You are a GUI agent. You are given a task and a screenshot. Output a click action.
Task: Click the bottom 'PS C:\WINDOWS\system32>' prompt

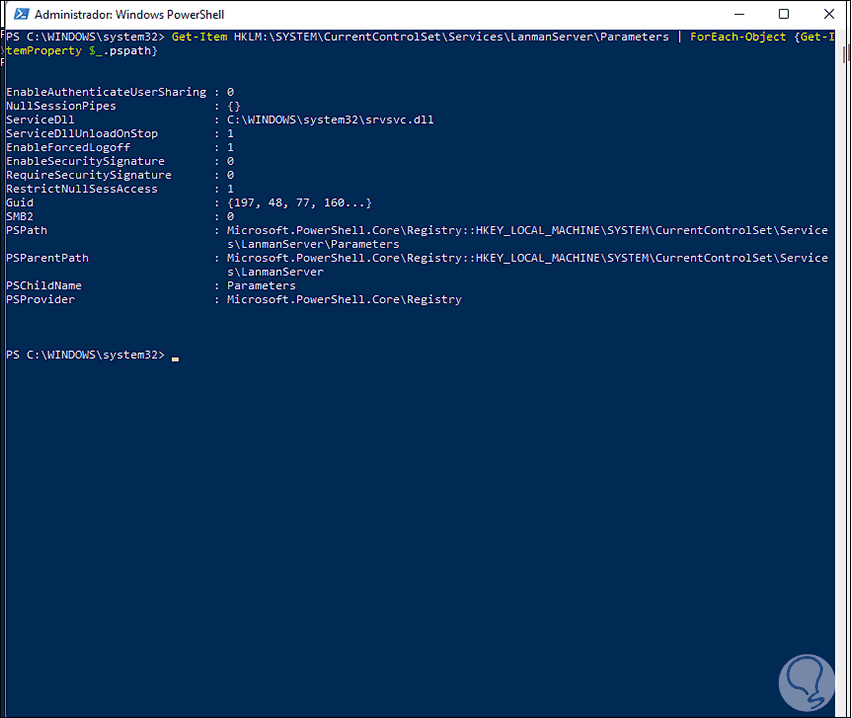tap(85, 355)
